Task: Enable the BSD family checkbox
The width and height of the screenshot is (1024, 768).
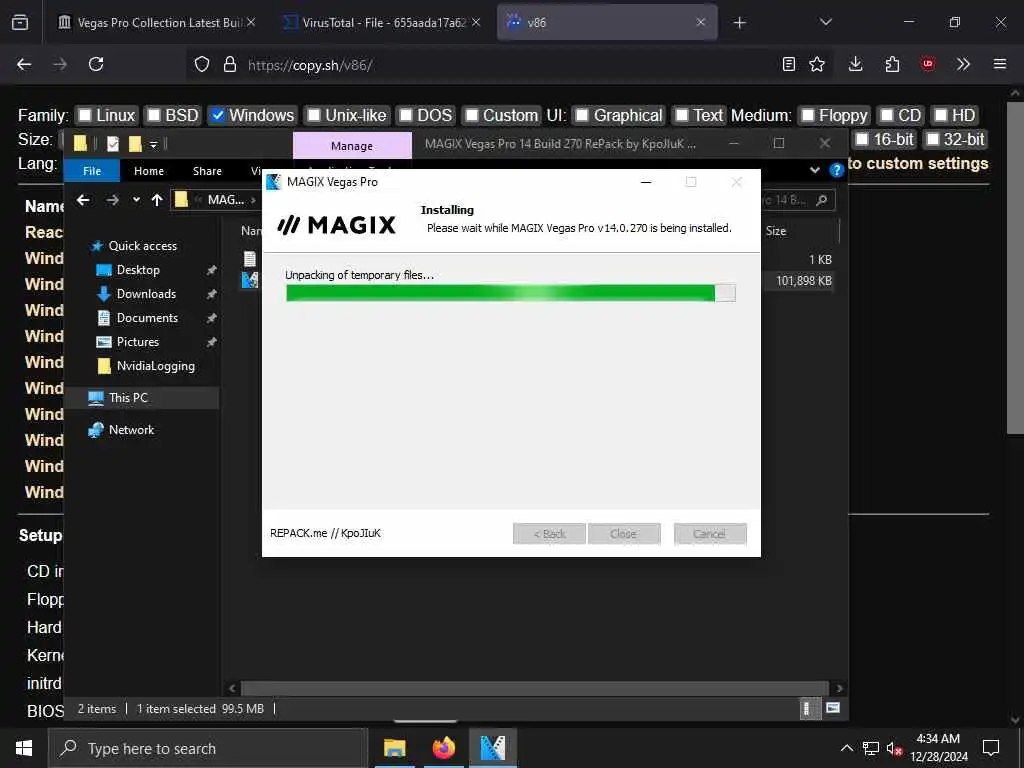Action: coord(153,116)
